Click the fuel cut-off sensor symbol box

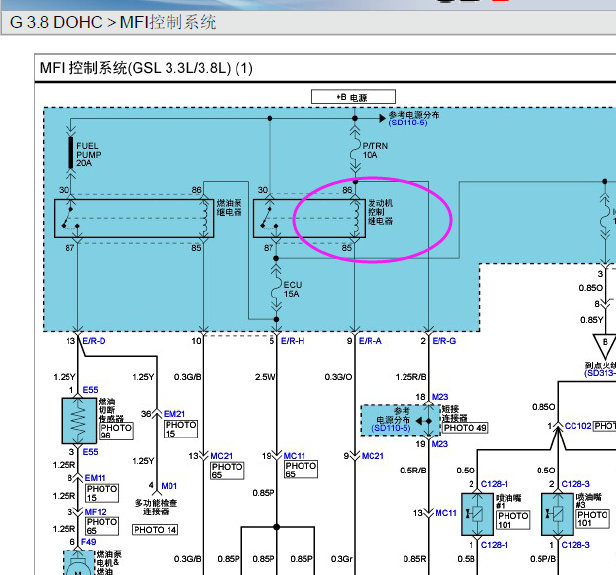(x=79, y=421)
